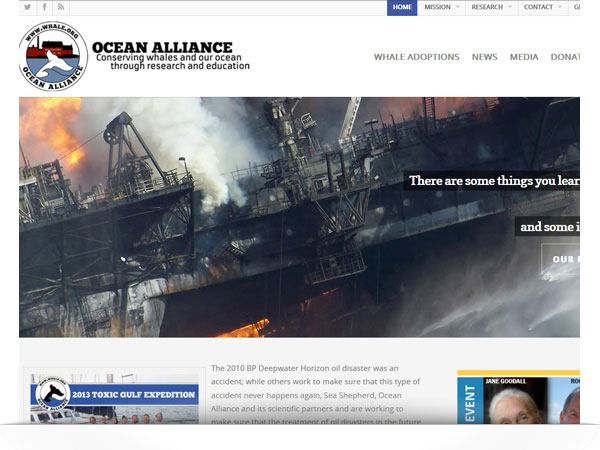Open the RSS feed icon
Viewport: 600px width, 450px height.
(x=61, y=7)
